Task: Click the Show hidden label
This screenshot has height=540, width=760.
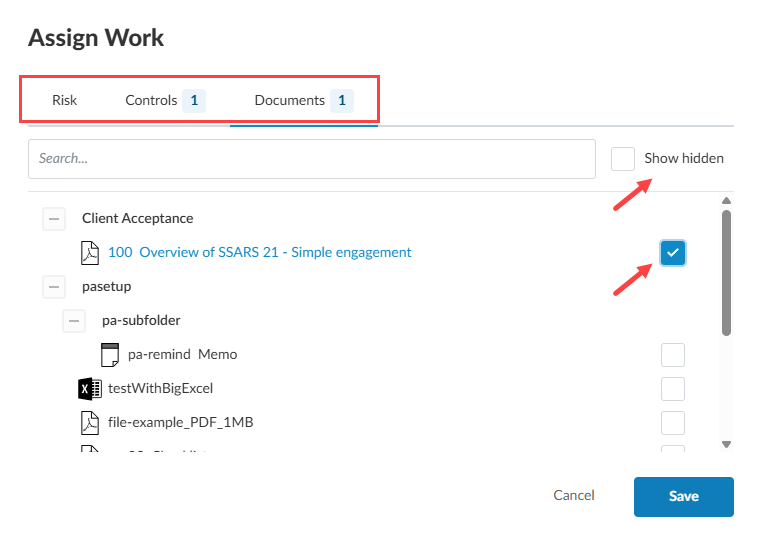Action: tap(684, 159)
